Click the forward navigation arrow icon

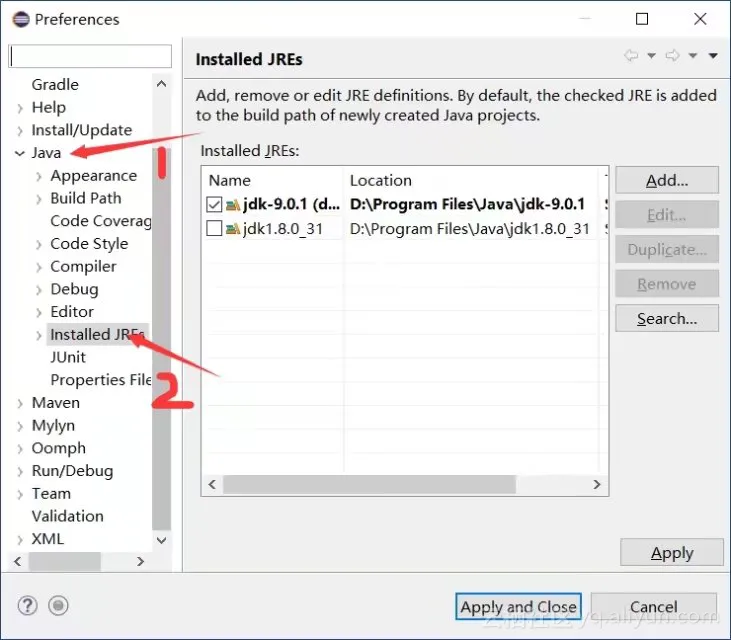tap(672, 55)
